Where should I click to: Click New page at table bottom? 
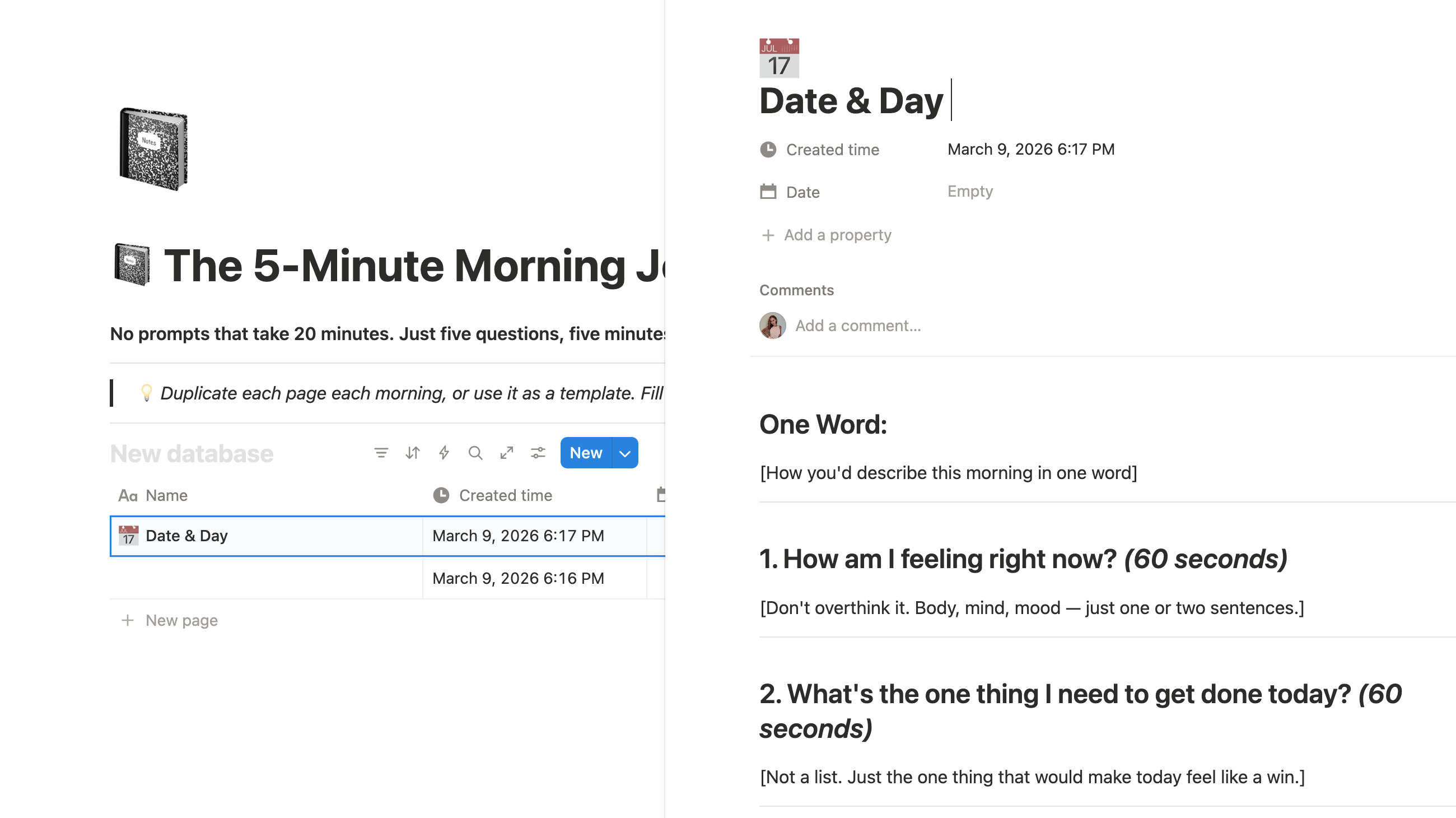pyautogui.click(x=181, y=620)
